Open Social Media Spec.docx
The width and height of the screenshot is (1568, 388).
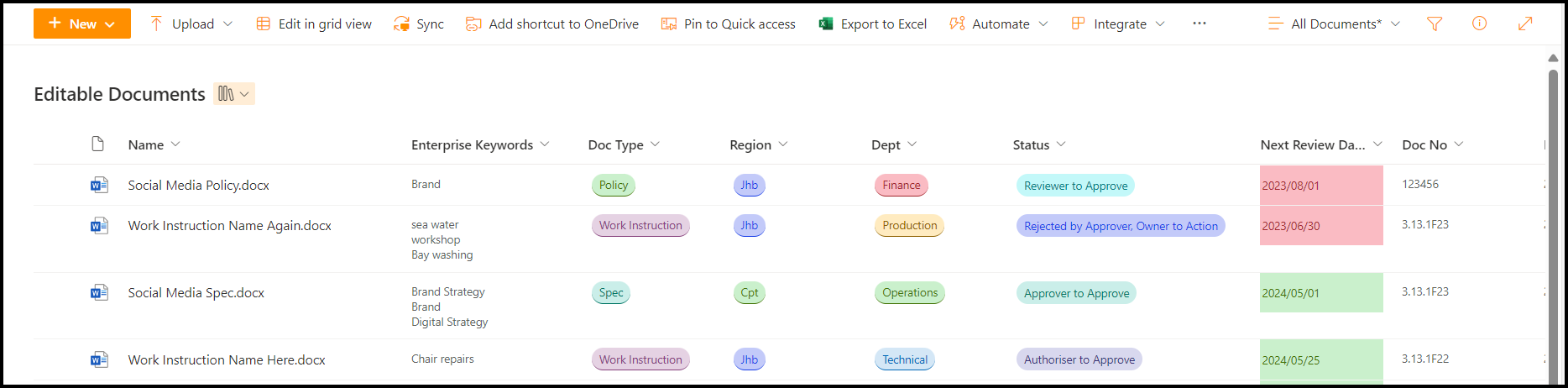click(x=196, y=293)
